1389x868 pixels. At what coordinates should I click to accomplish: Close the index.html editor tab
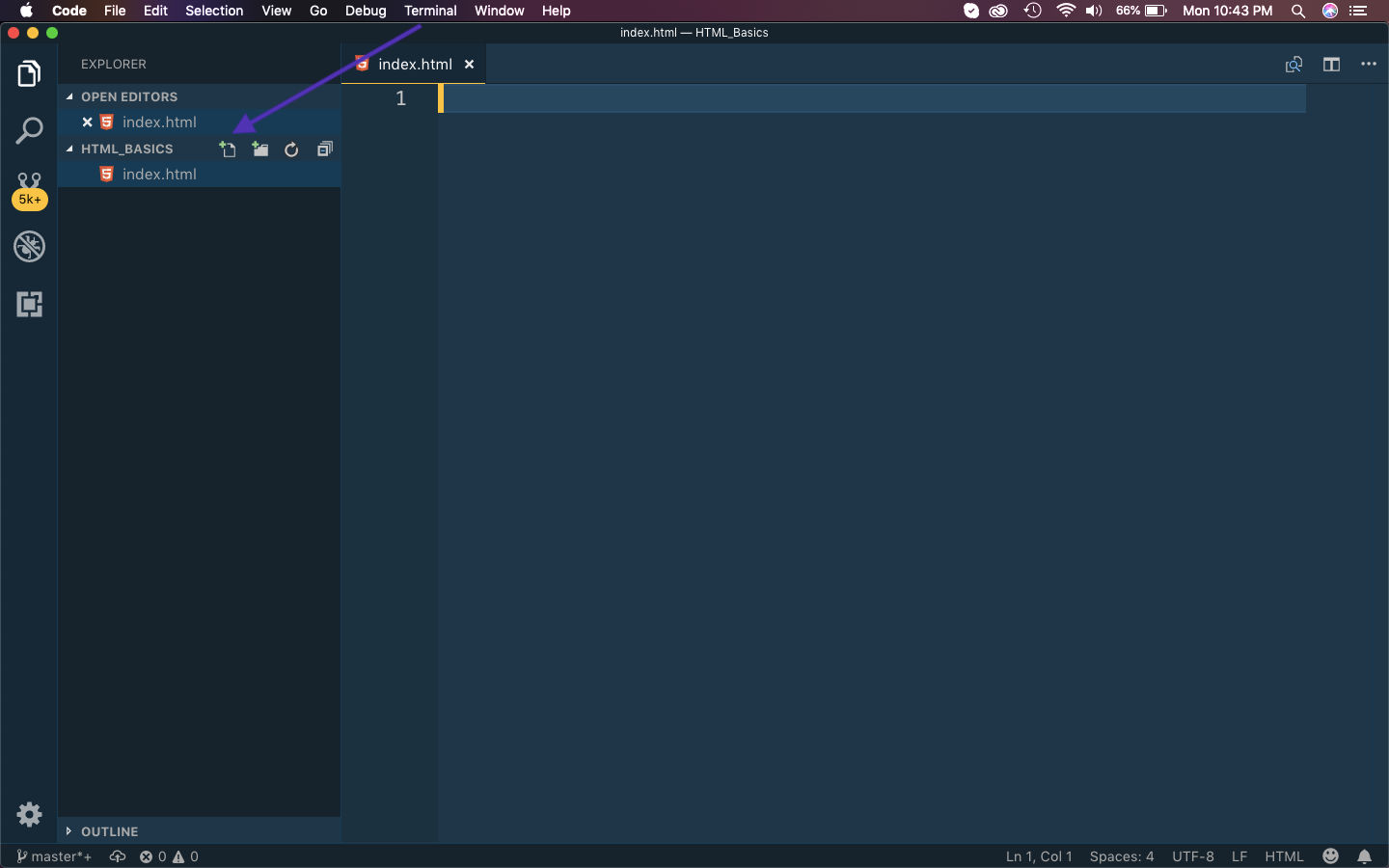[470, 65]
